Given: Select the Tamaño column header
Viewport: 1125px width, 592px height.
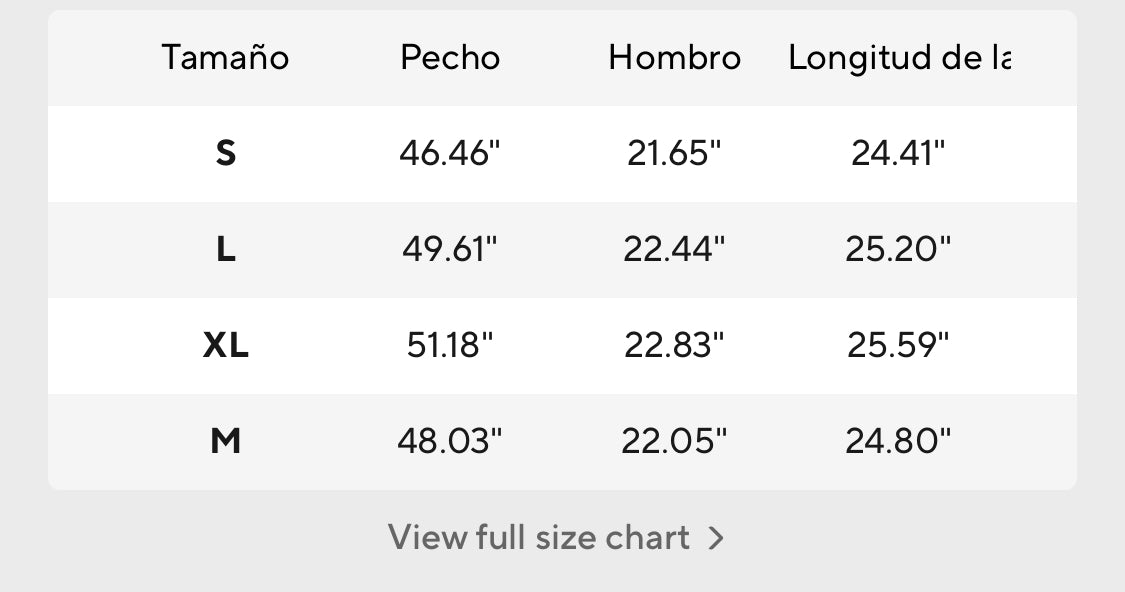Looking at the screenshot, I should point(225,57).
